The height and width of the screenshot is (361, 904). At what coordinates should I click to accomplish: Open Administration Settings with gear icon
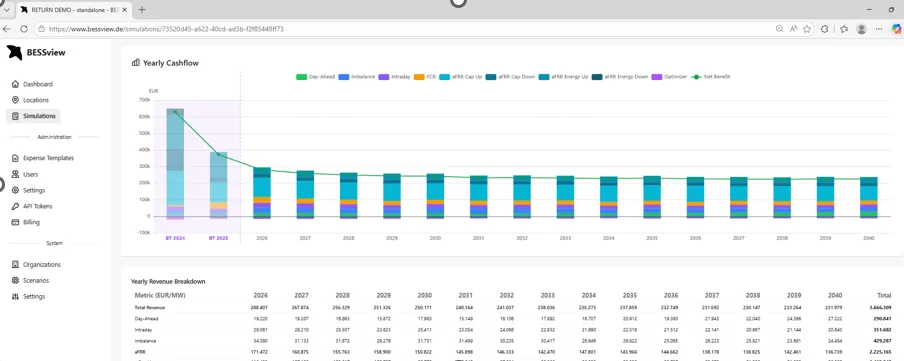pos(16,190)
